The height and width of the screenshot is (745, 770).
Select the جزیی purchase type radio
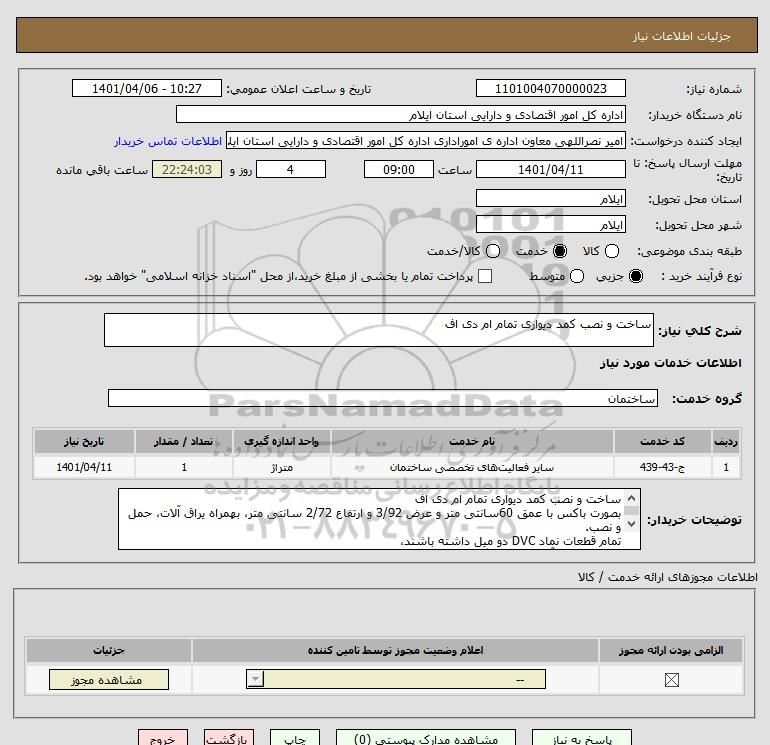tap(635, 276)
